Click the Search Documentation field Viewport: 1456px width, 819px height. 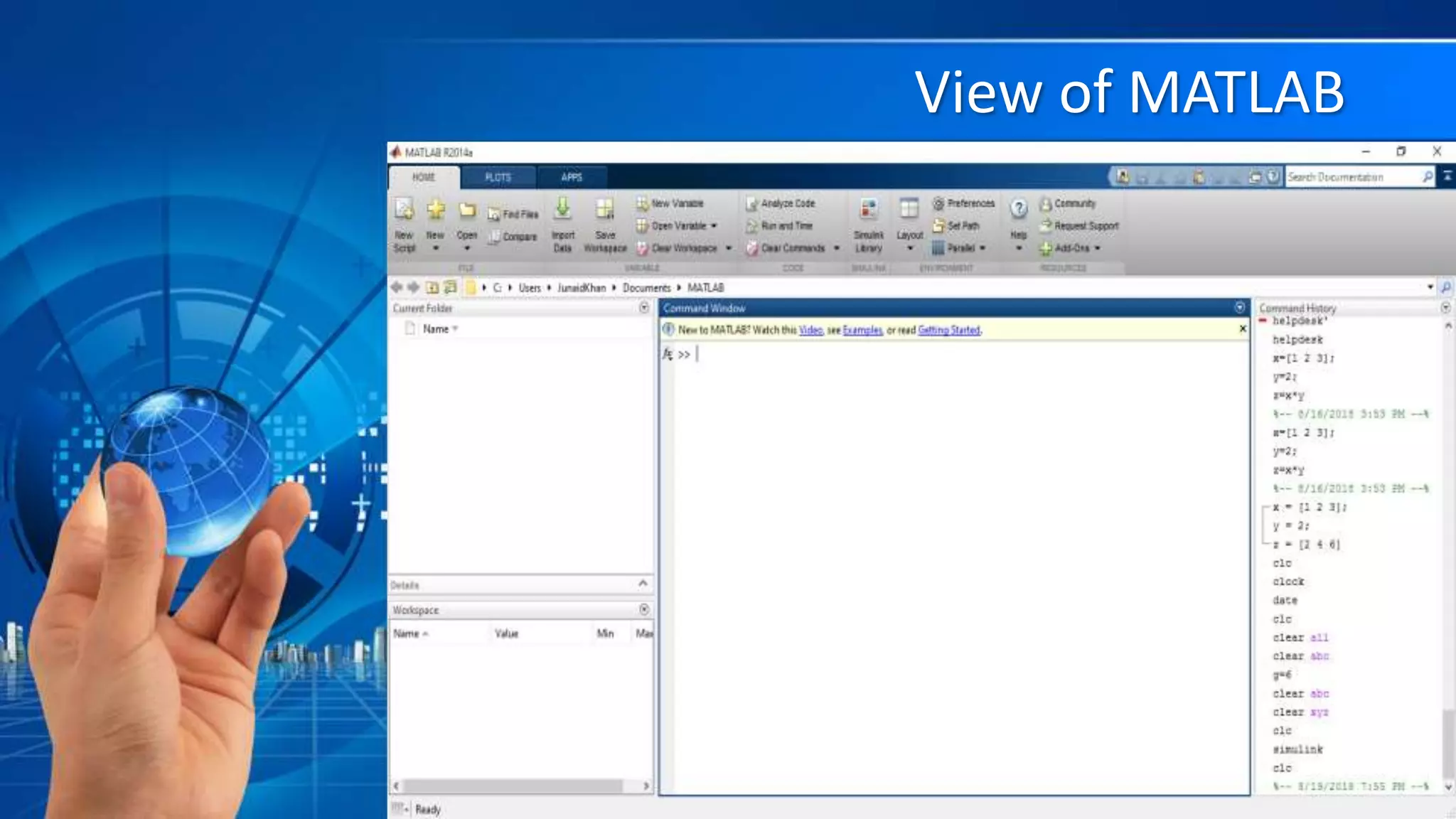[x=1351, y=177]
